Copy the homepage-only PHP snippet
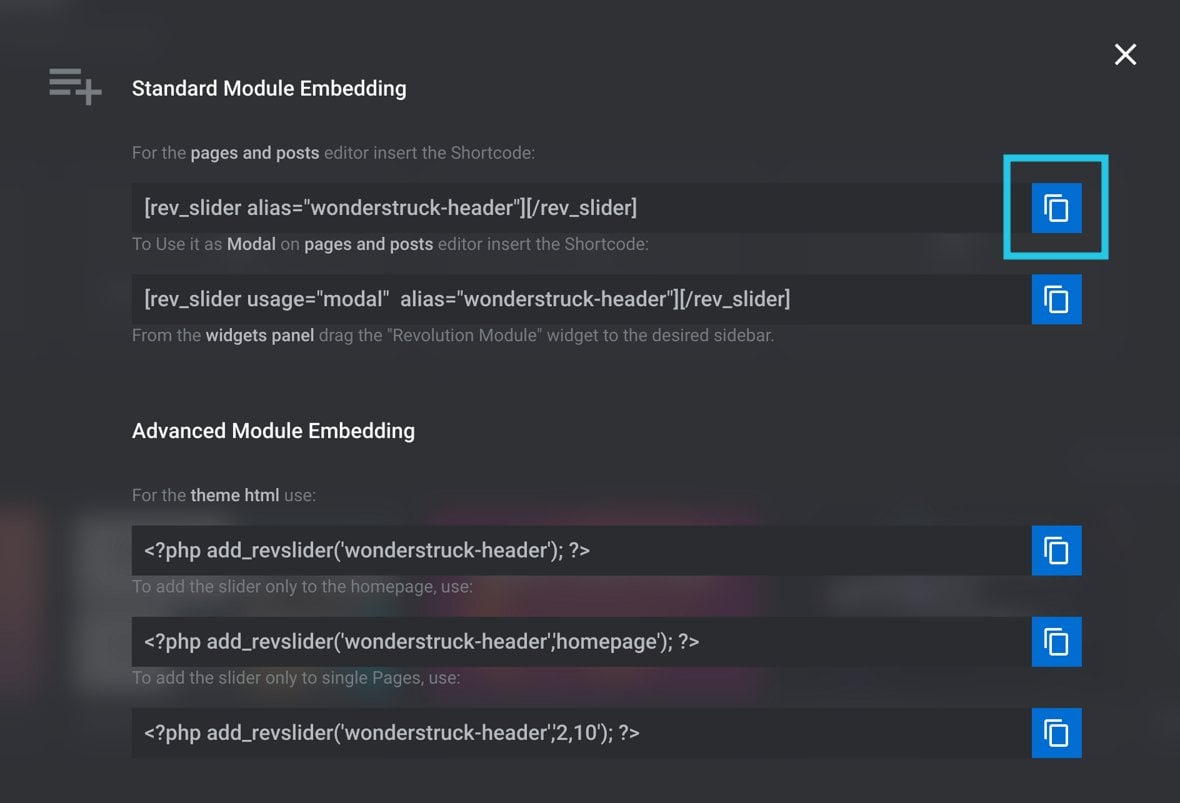The width and height of the screenshot is (1180, 803). [x=1056, y=642]
